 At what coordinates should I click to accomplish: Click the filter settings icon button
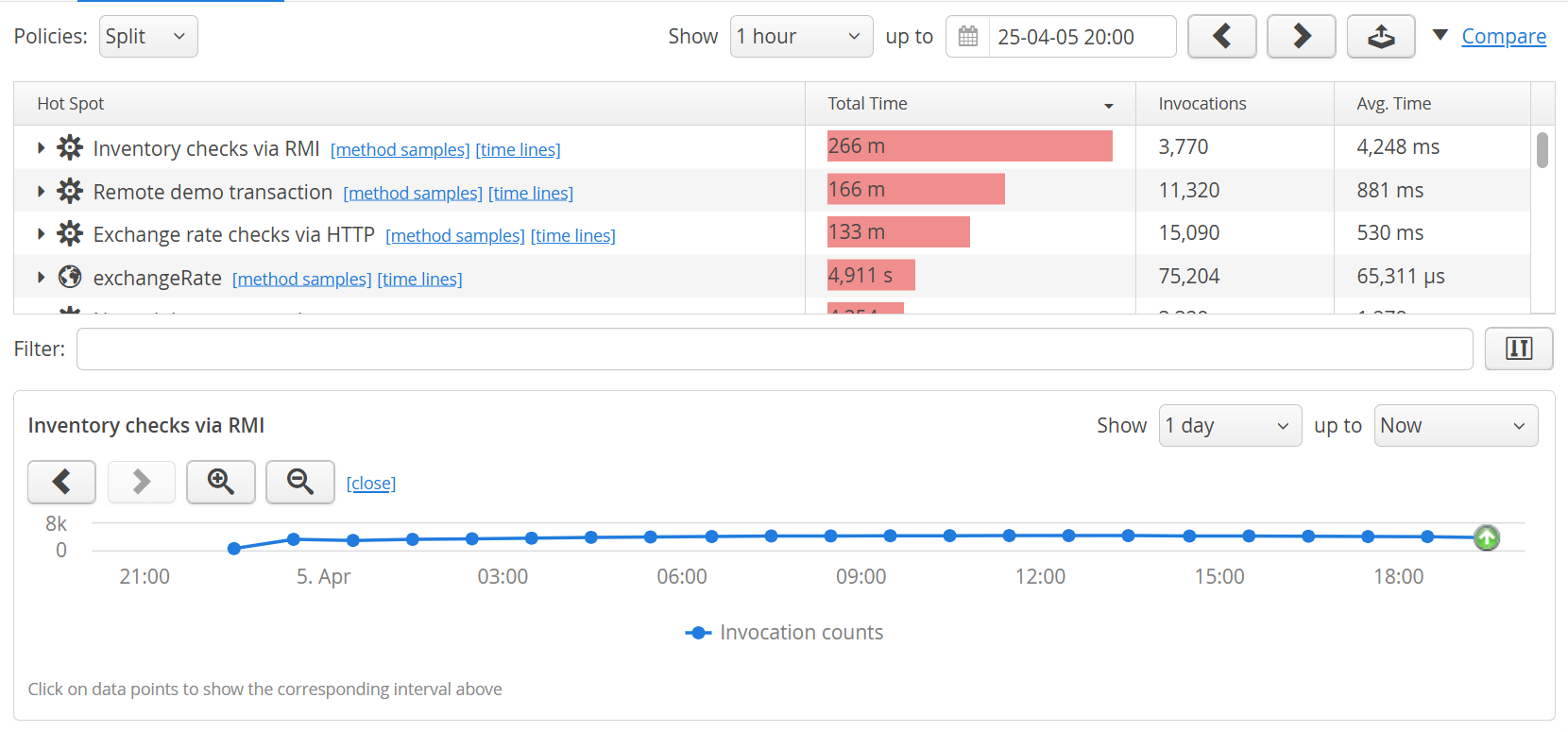[1518, 349]
